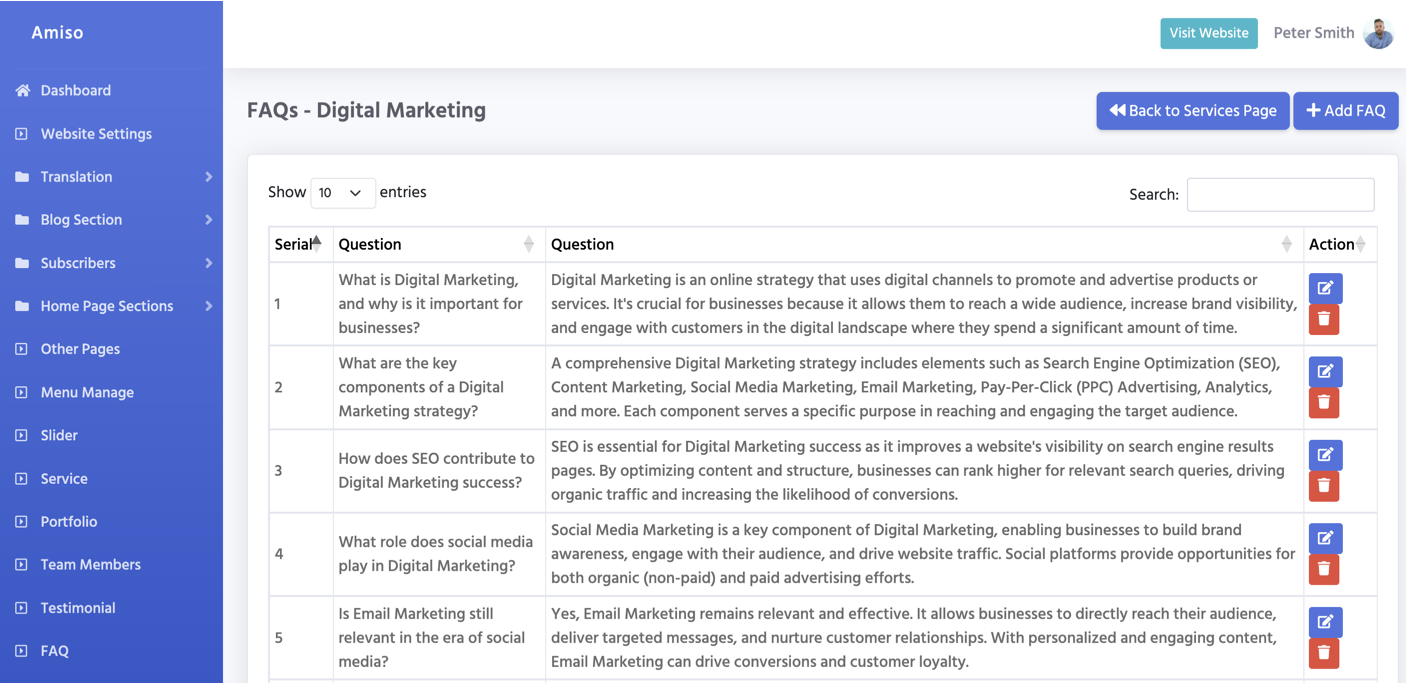This screenshot has width=1407, height=683.
Task: Focus the table Search input field
Action: point(1280,195)
